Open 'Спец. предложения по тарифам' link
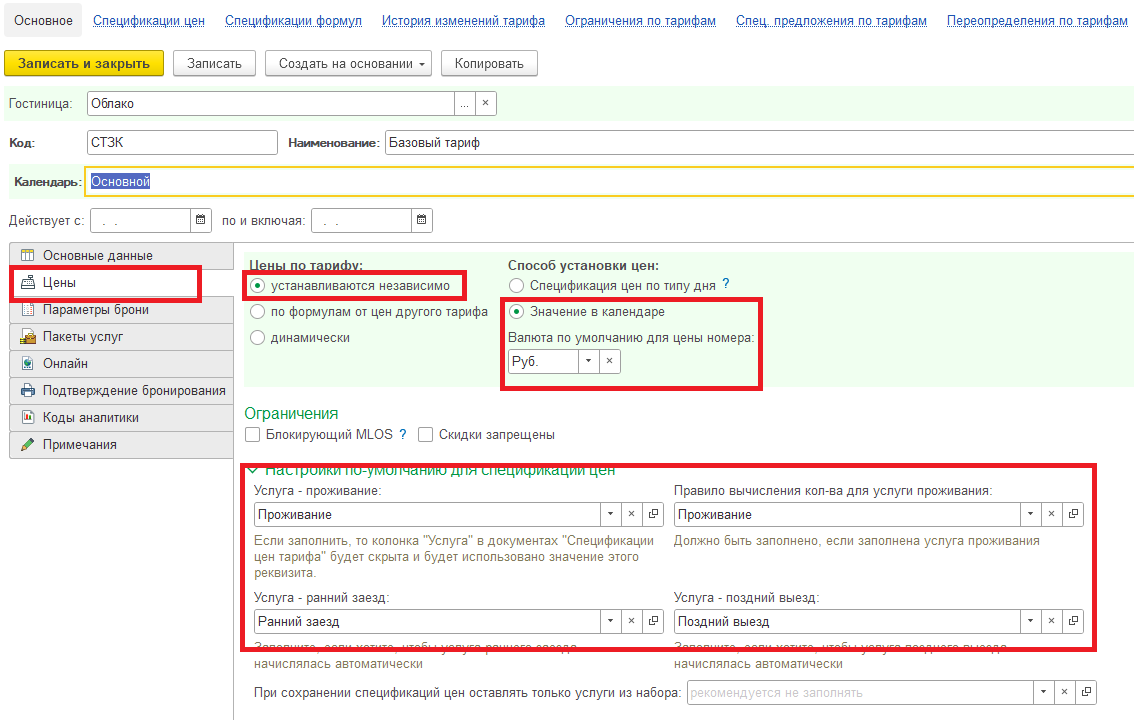Image resolution: width=1134 pixels, height=720 pixels. click(832, 21)
